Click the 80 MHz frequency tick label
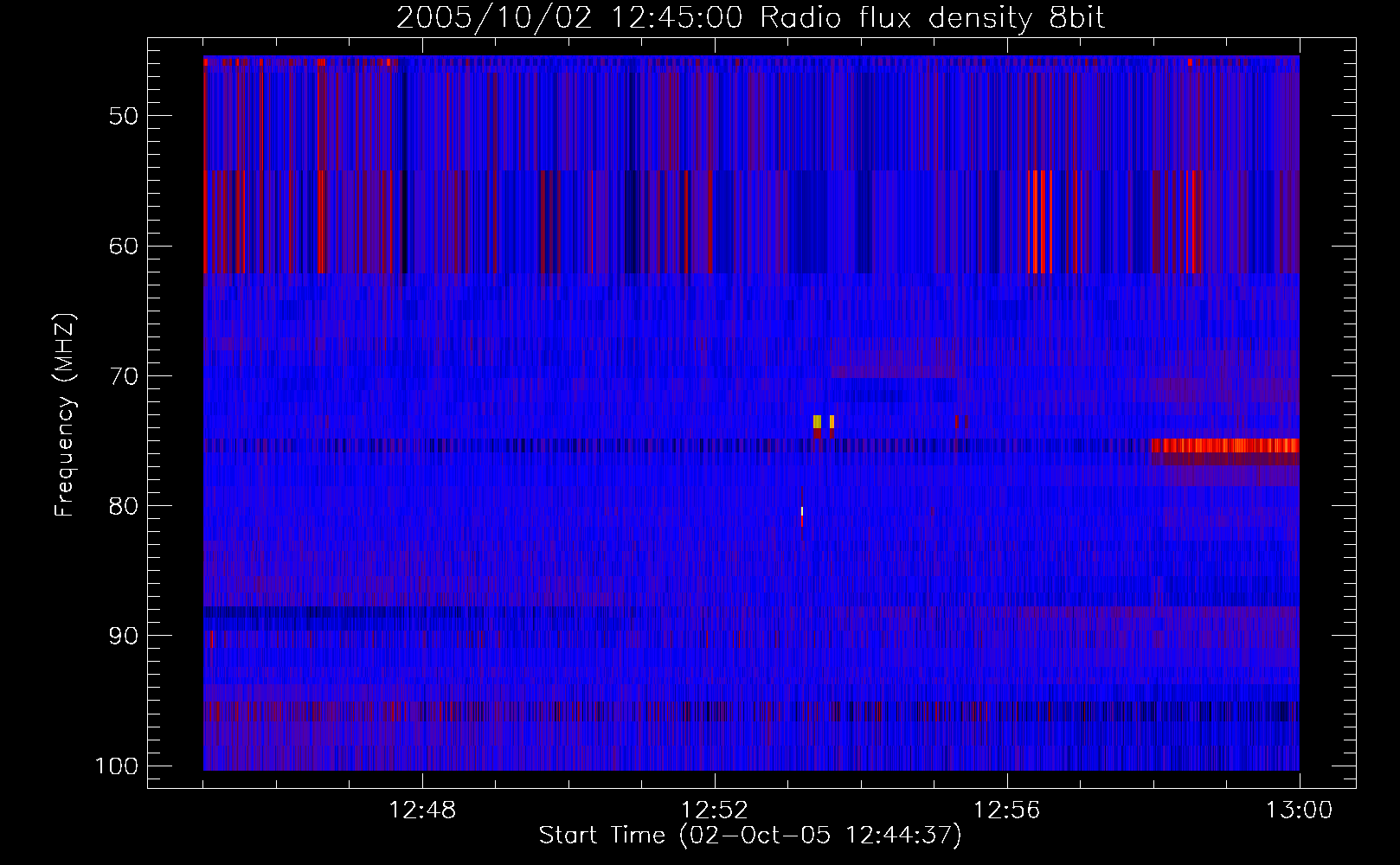Image resolution: width=1400 pixels, height=865 pixels. coord(124,506)
